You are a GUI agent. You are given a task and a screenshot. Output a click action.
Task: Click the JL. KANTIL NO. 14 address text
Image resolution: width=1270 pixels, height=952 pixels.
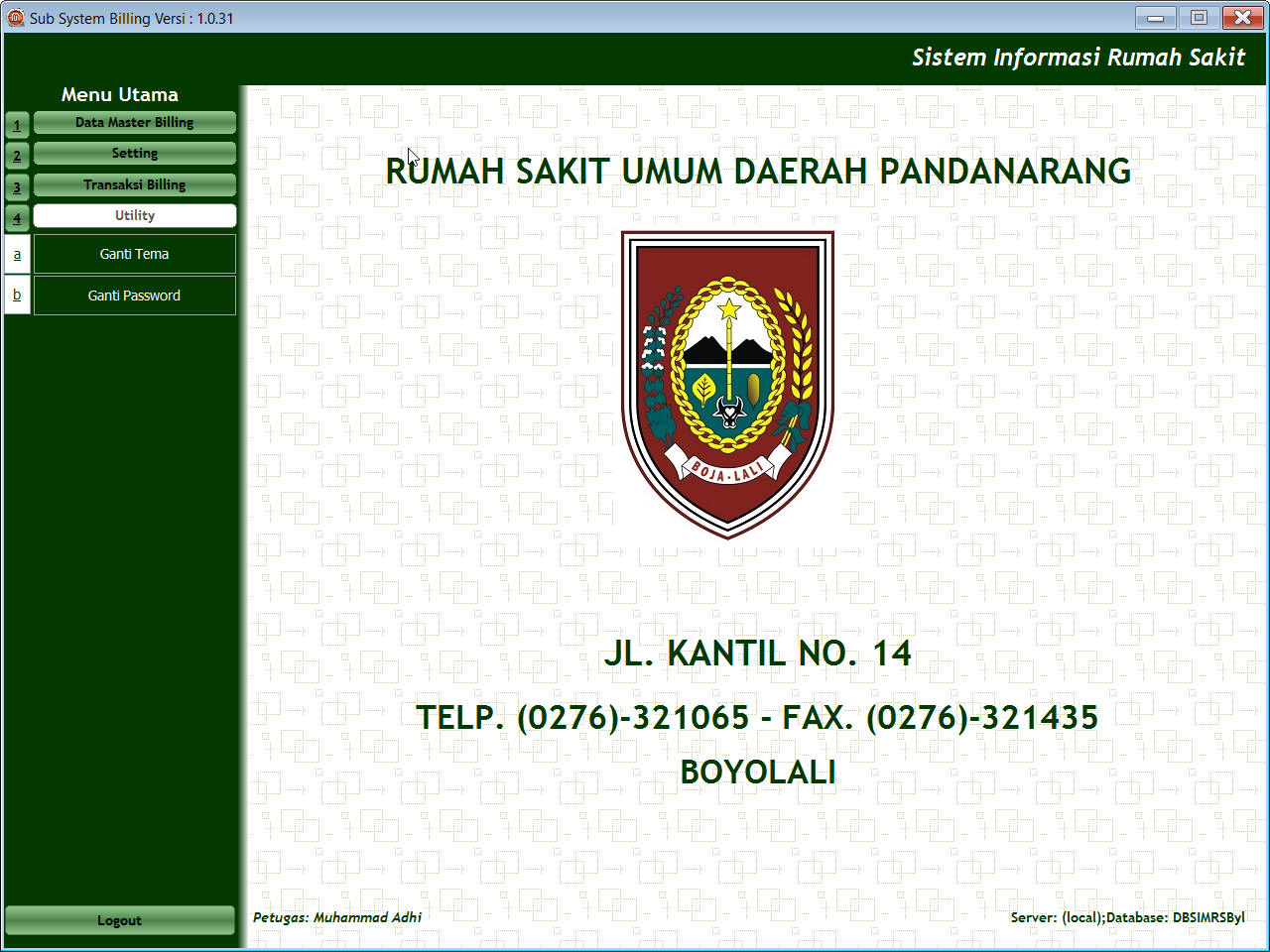(x=758, y=653)
